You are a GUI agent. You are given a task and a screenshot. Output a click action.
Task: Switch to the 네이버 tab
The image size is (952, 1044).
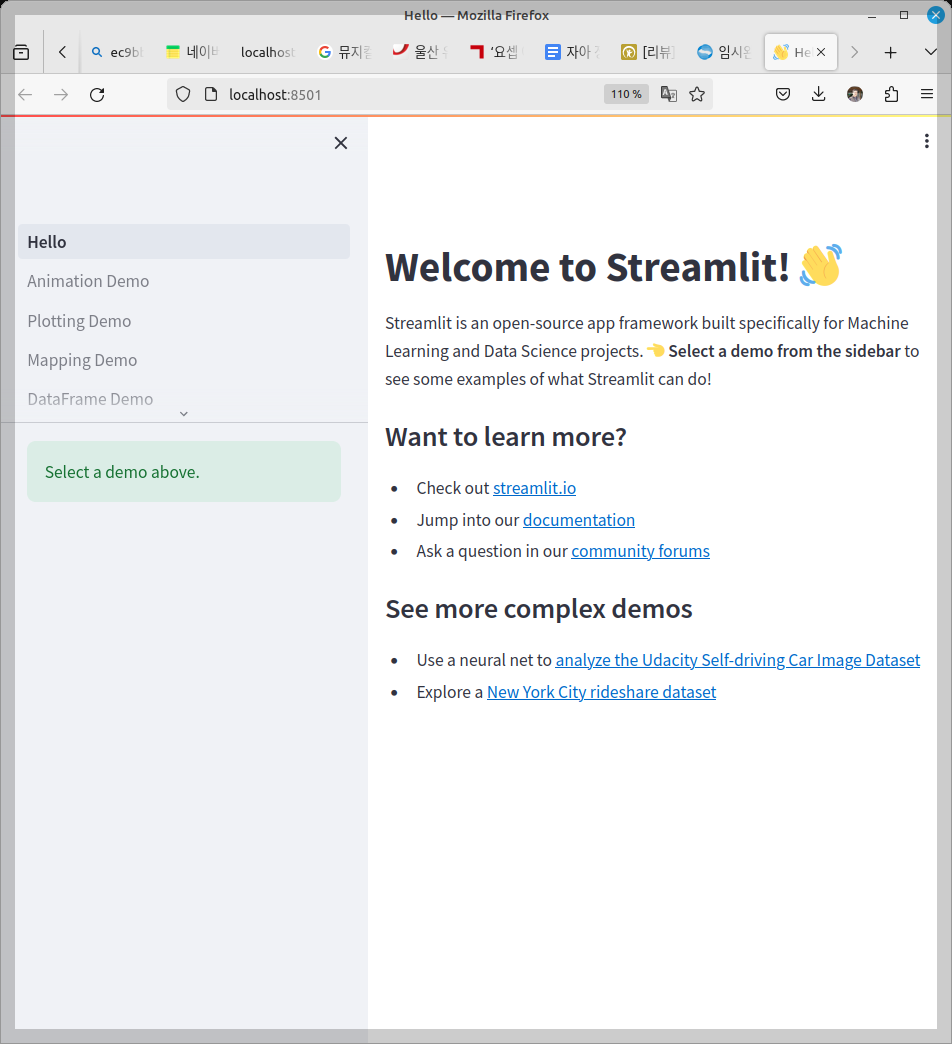tap(192, 52)
